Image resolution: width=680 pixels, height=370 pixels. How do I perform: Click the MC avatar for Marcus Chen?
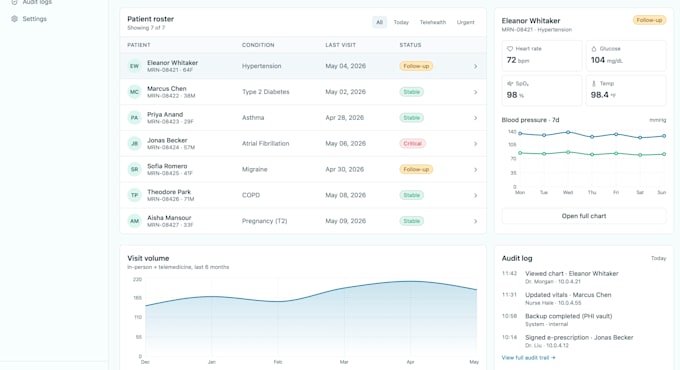tap(134, 92)
